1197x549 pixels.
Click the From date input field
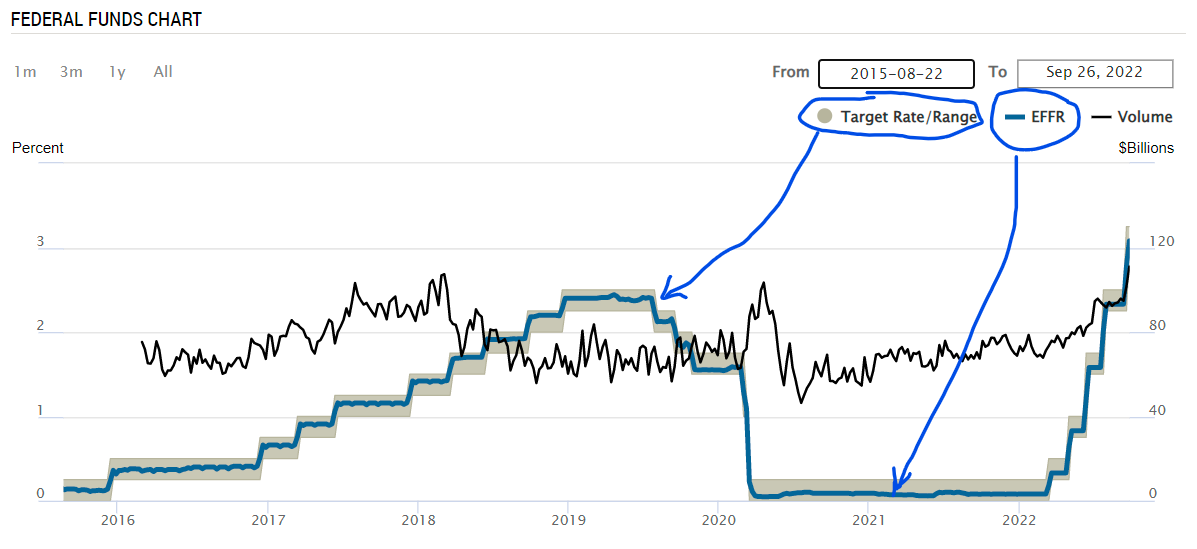[896, 73]
